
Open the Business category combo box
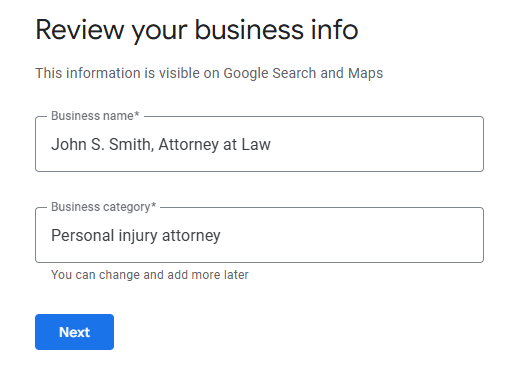pyautogui.click(x=259, y=235)
